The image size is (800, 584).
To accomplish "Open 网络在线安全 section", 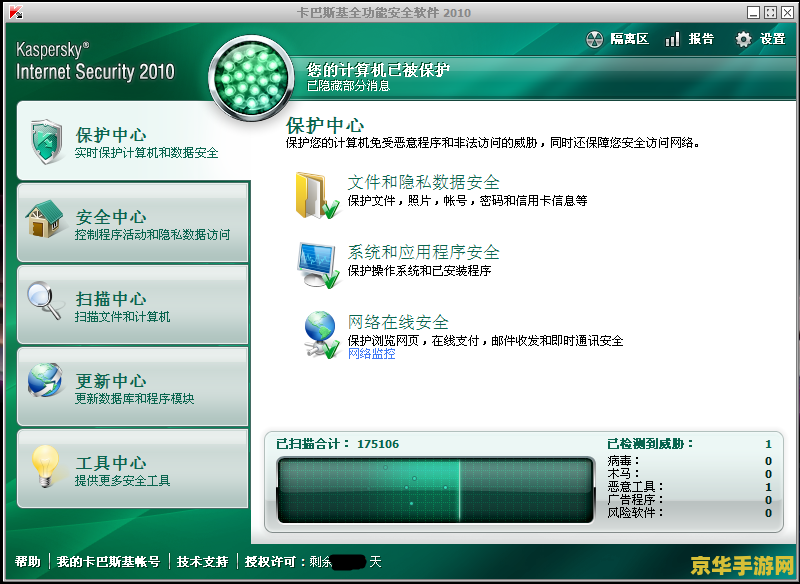I will (398, 322).
